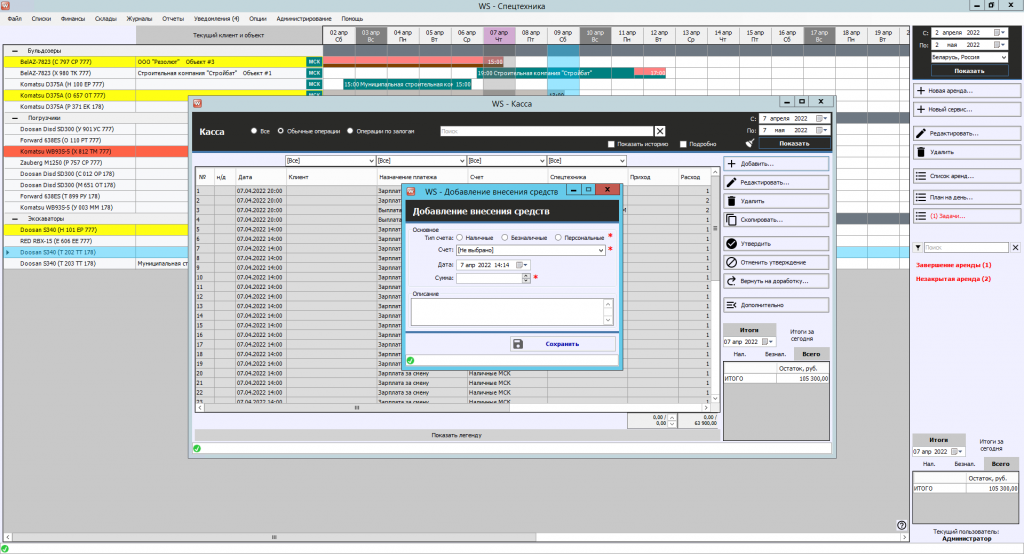The height and width of the screenshot is (554, 1024).
Task: Open the Журналы menu
Action: pyautogui.click(x=139, y=18)
